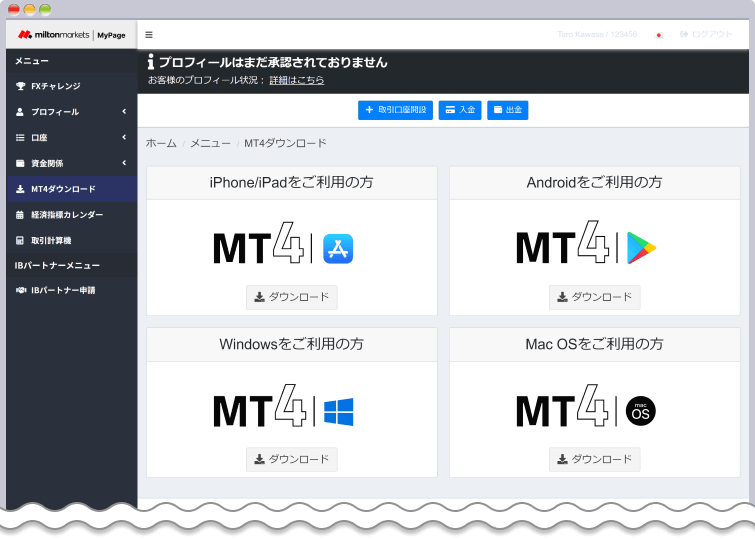This screenshot has height=540, width=755.
Task: Download MT4 for Android
Action: point(595,297)
